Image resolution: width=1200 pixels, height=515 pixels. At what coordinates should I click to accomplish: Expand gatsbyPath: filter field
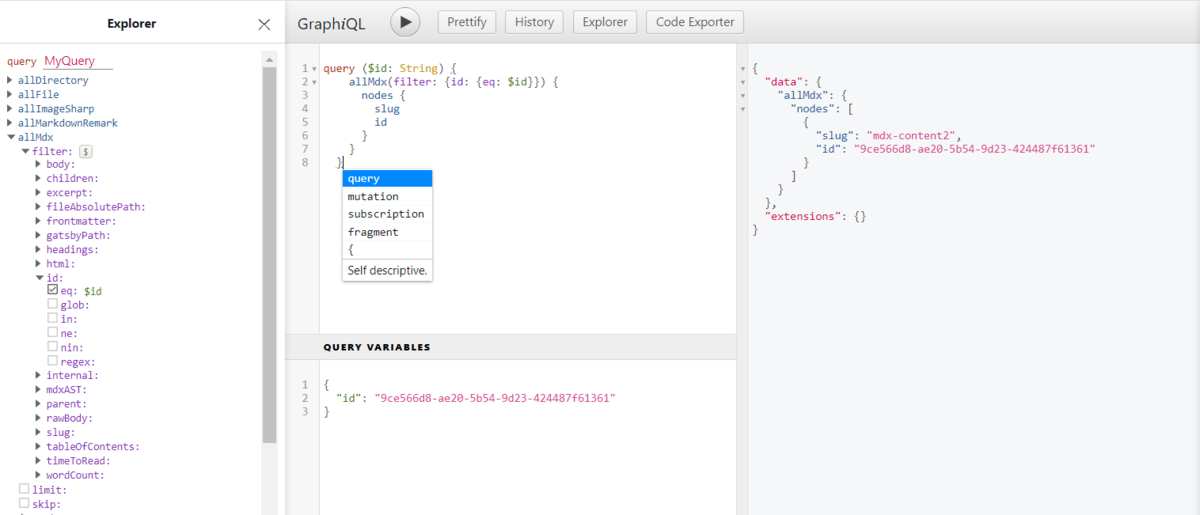(x=39, y=235)
